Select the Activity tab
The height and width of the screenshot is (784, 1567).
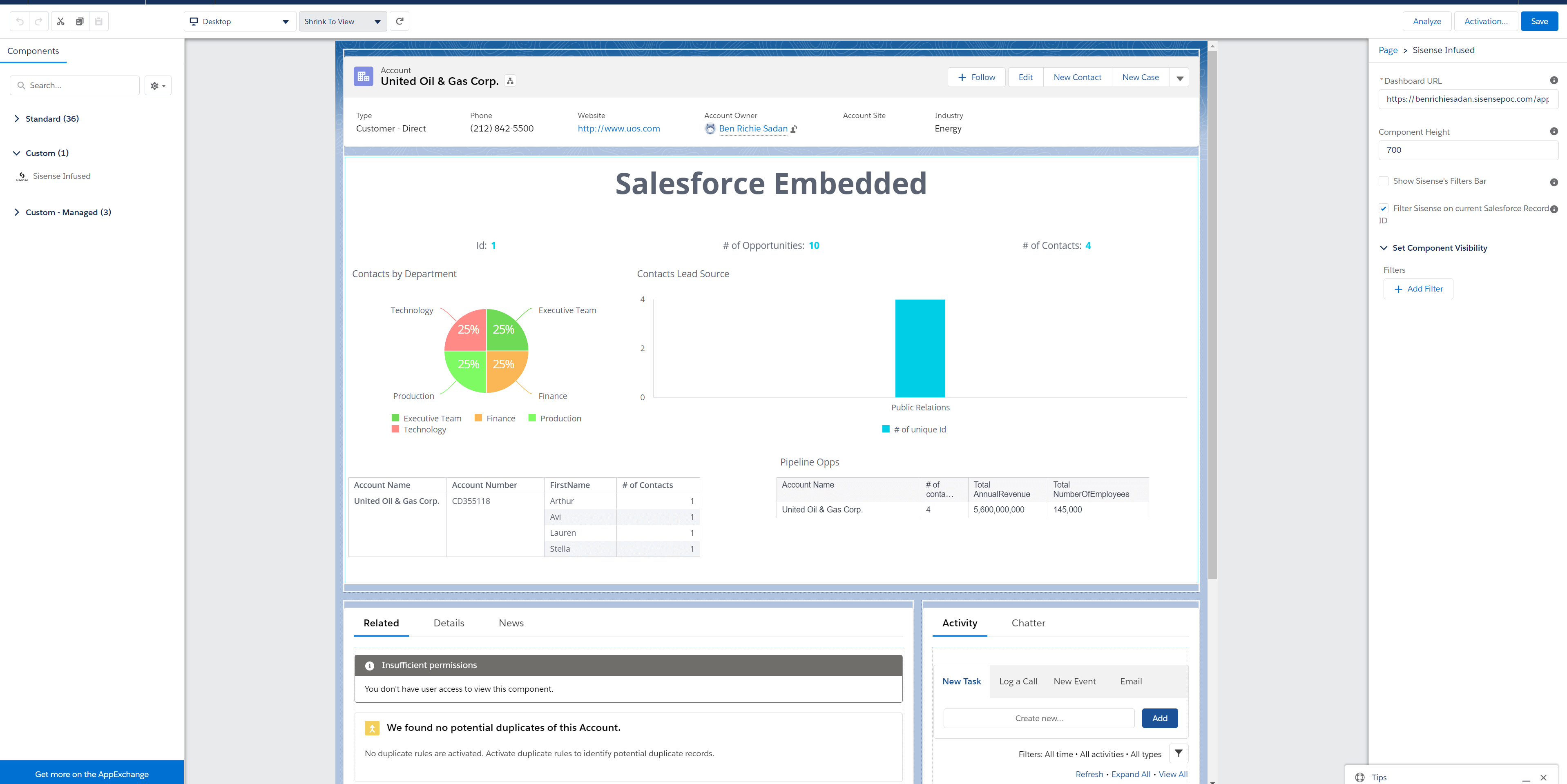click(x=959, y=623)
